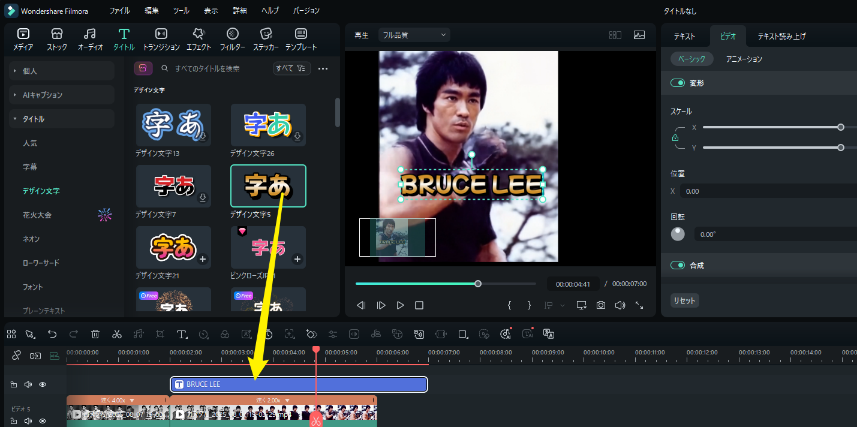This screenshot has width=857, height=427.
Task: Click the リセット reset button
Action: (684, 301)
